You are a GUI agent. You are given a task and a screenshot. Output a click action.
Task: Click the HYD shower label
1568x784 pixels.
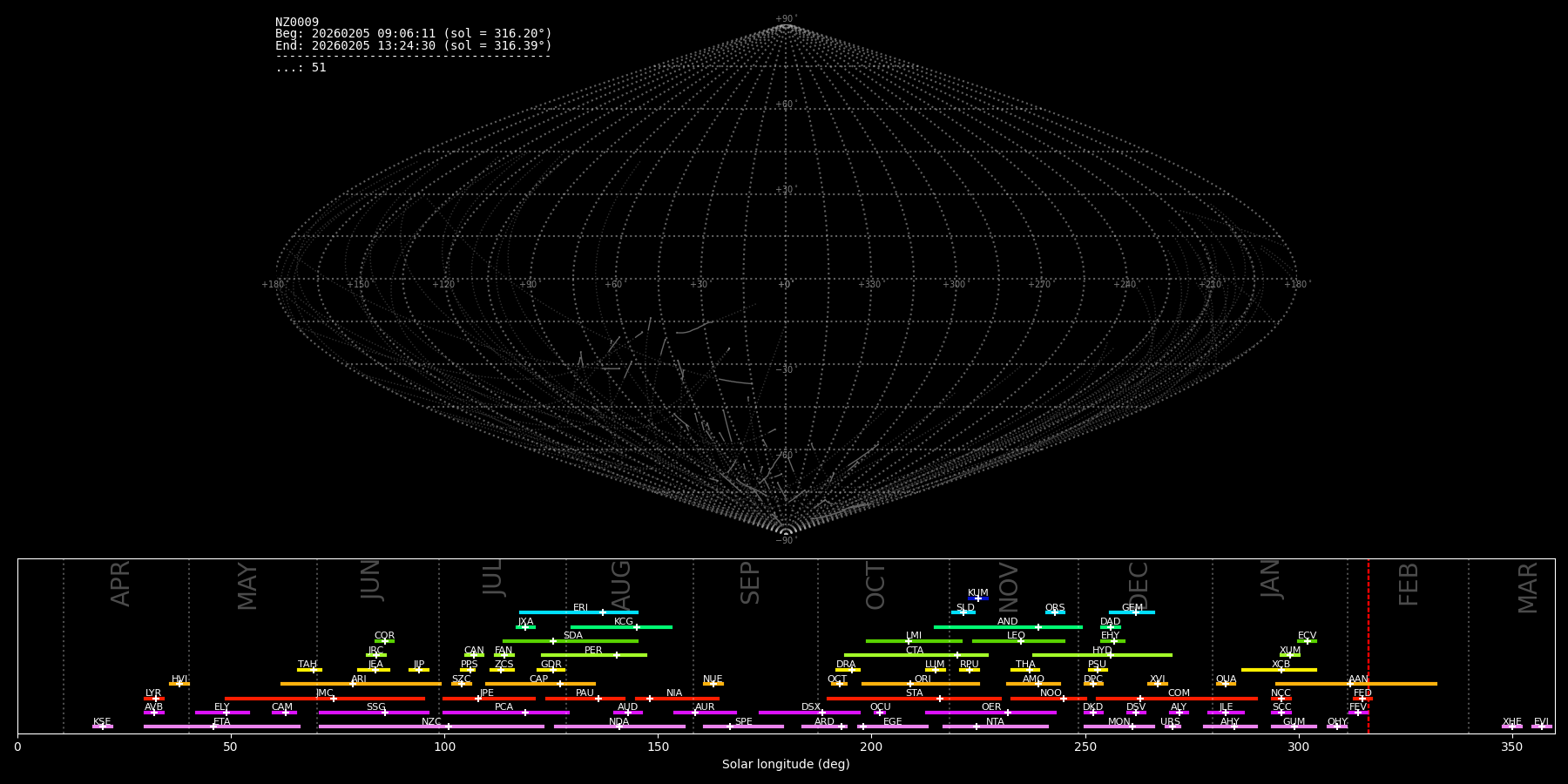pyautogui.click(x=1102, y=651)
